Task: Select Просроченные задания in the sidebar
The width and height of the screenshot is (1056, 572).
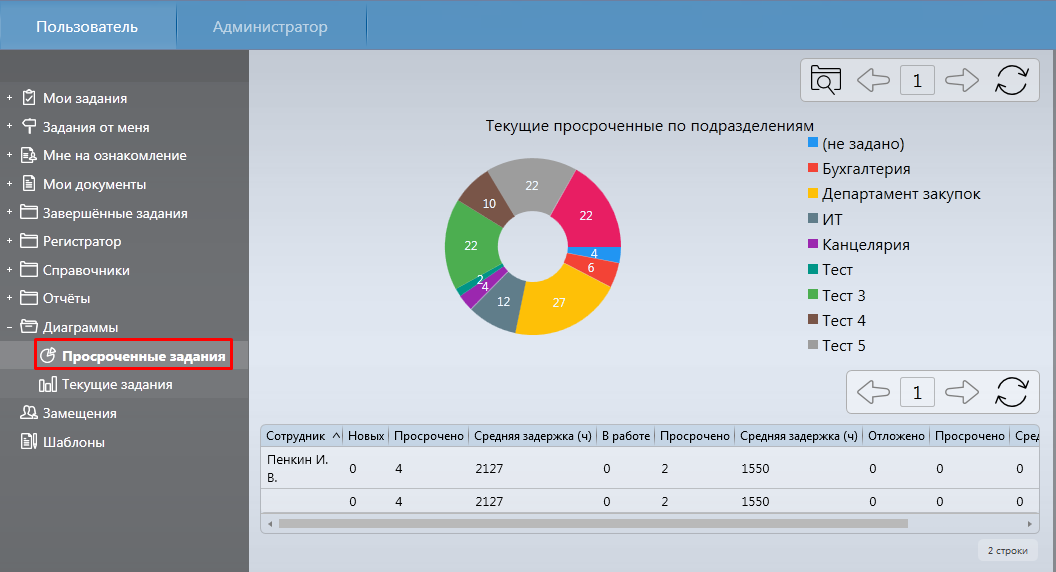Action: 142,356
